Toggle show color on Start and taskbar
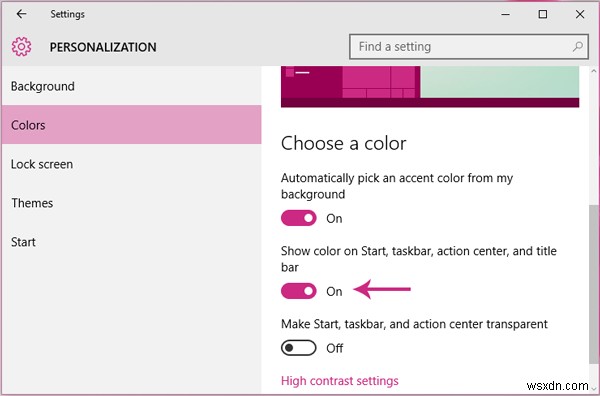This screenshot has width=600, height=396. pyautogui.click(x=298, y=291)
